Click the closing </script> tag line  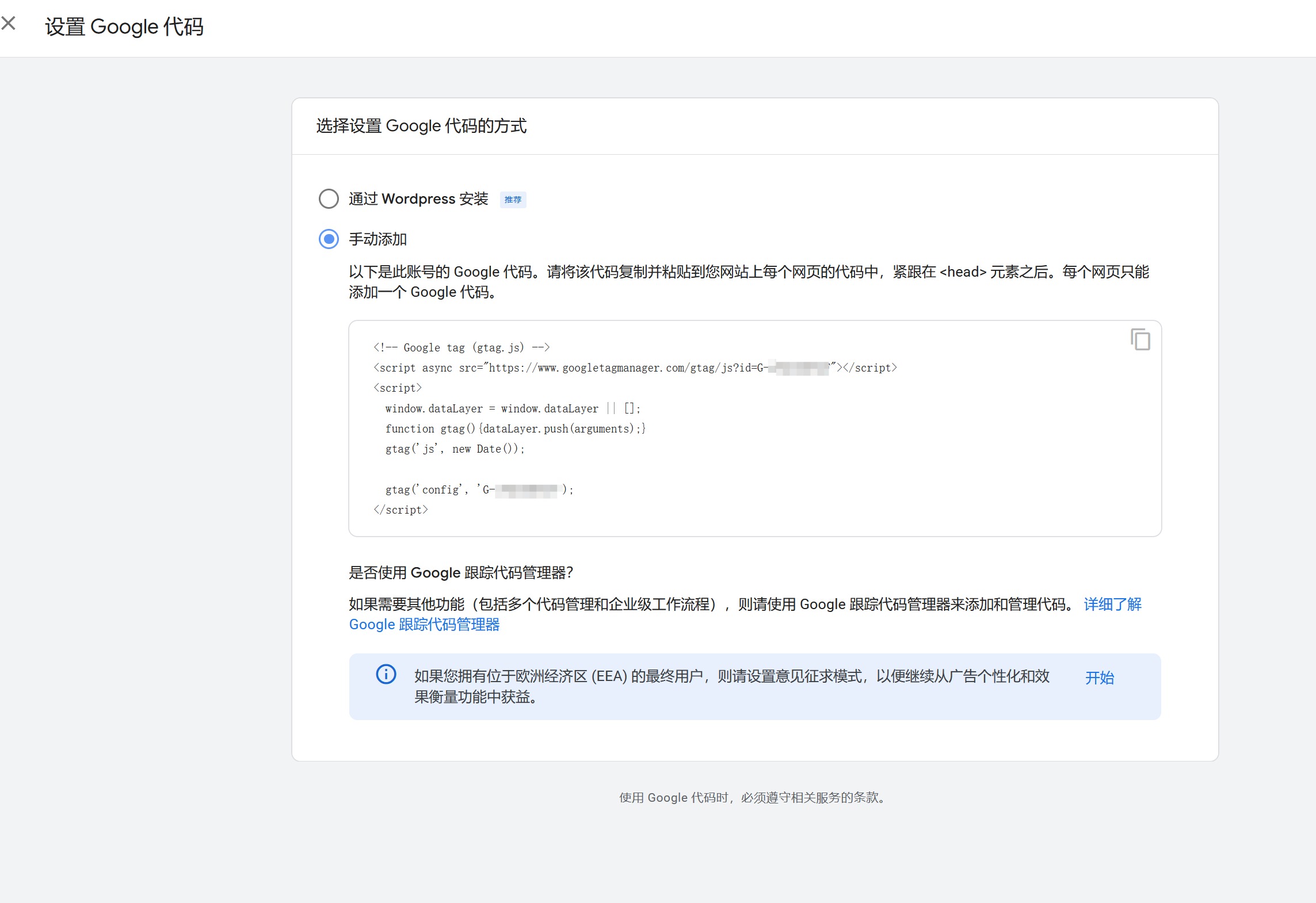point(401,510)
